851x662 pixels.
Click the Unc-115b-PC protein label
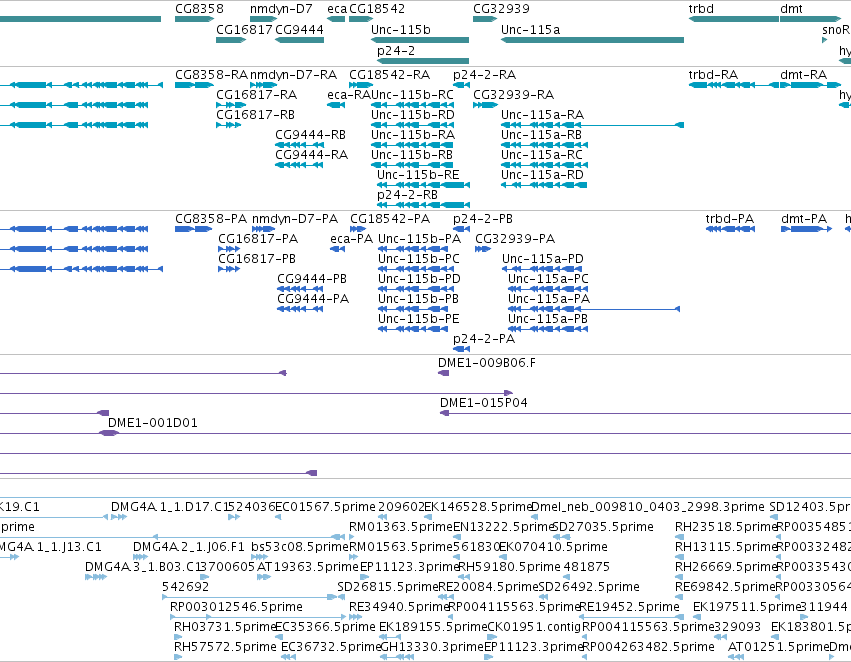[419, 259]
